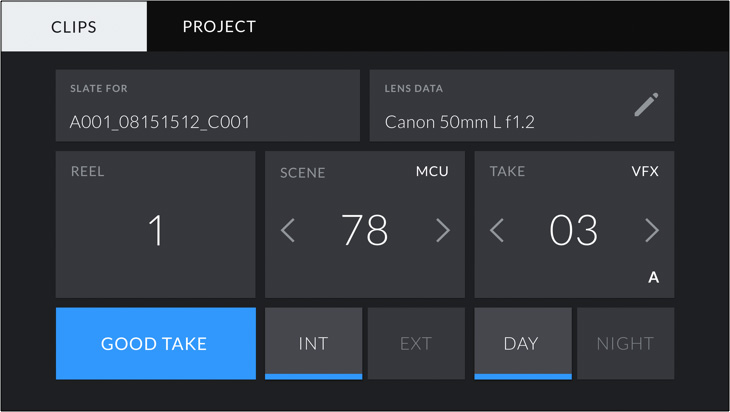Select EXT exterior option
The height and width of the screenshot is (412, 730).
click(x=416, y=343)
